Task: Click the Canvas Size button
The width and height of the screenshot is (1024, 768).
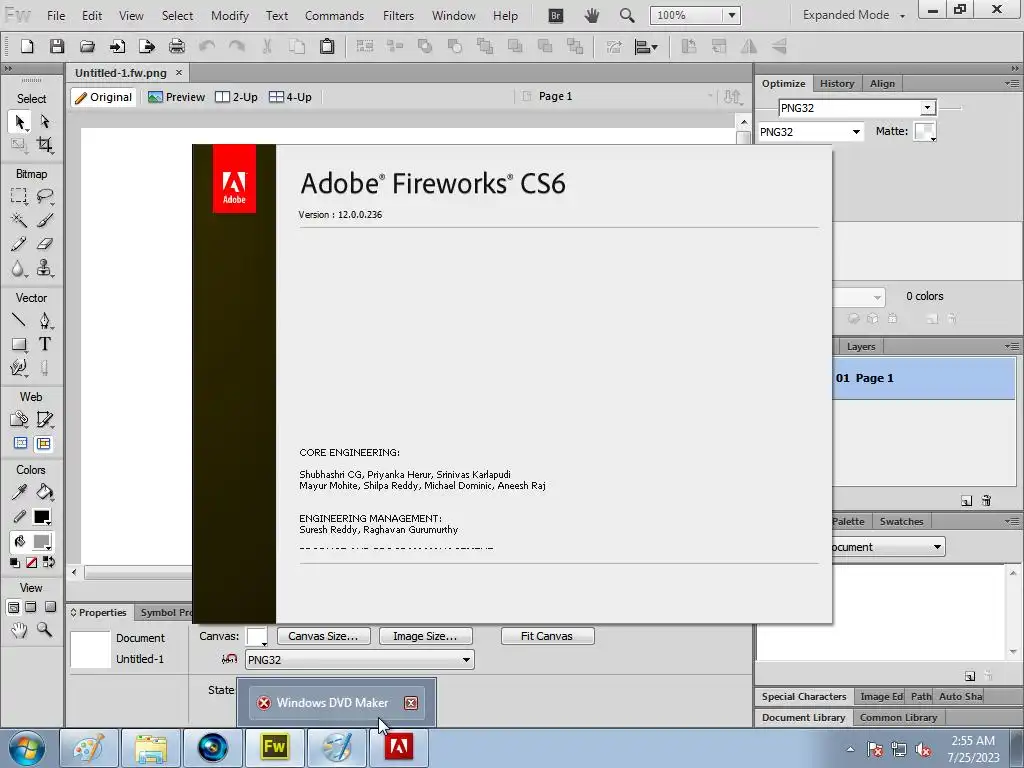Action: point(323,636)
